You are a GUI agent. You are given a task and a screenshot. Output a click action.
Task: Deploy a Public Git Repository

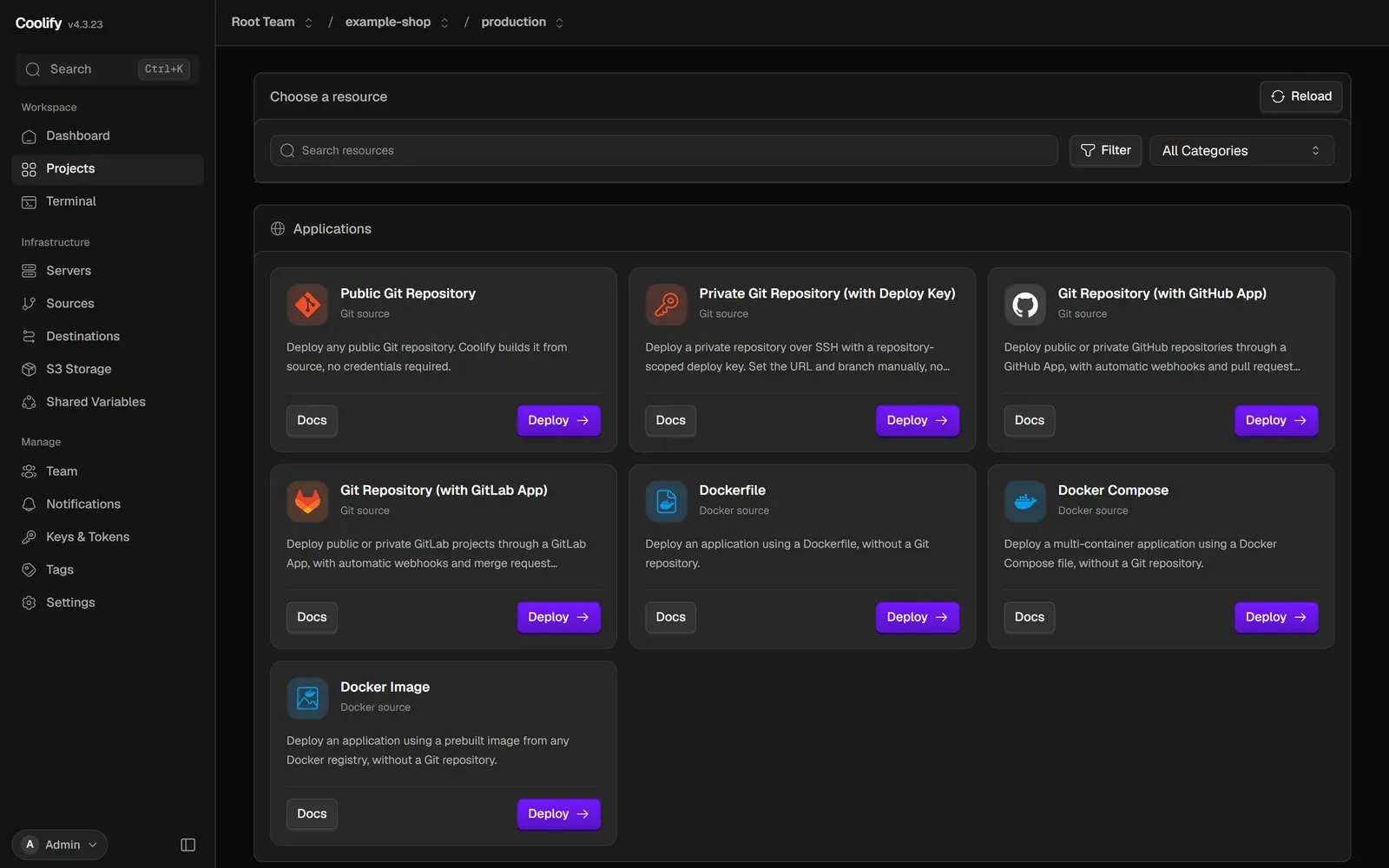coord(558,420)
